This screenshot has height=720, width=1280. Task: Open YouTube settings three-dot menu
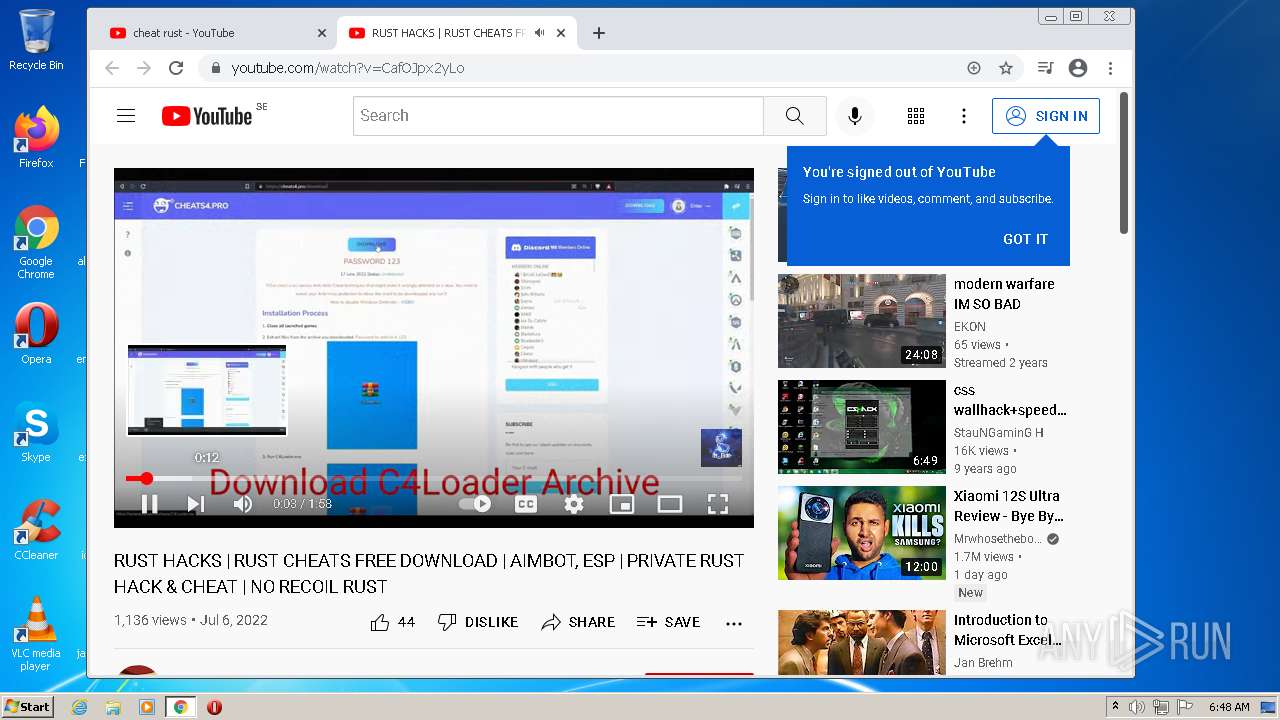coord(964,116)
